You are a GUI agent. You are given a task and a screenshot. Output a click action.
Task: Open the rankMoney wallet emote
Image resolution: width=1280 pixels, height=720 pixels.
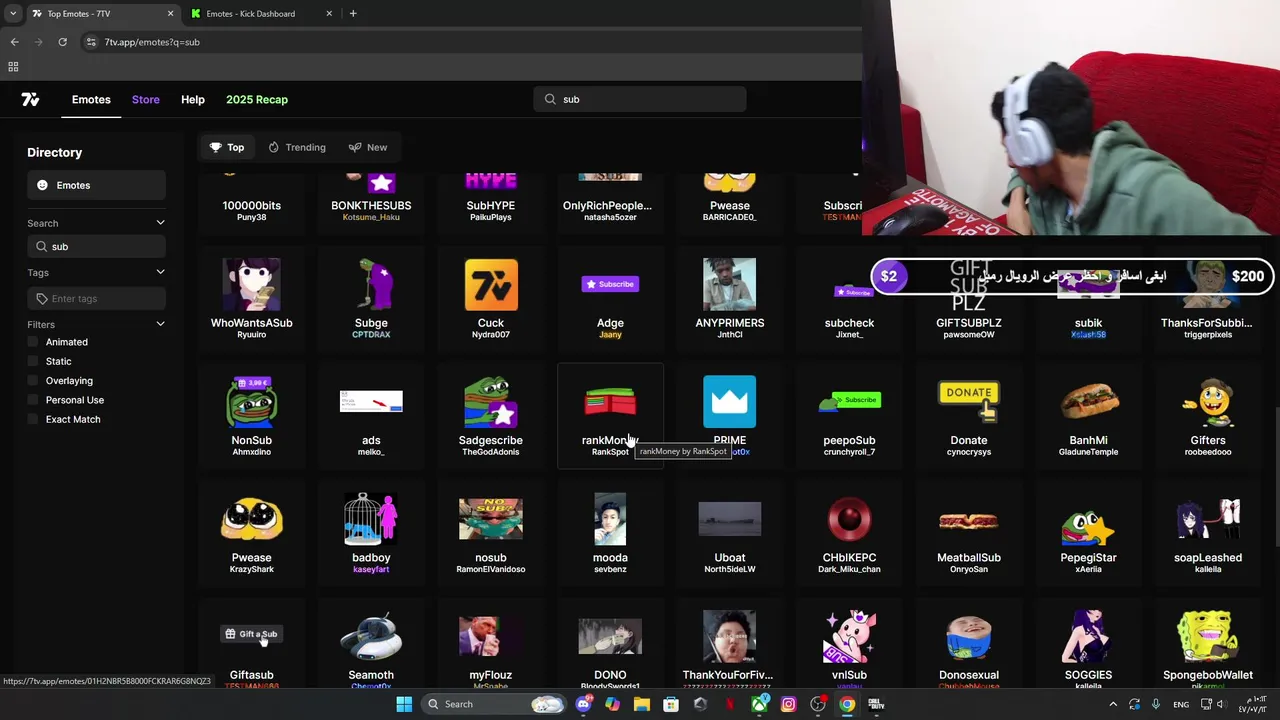610,416
